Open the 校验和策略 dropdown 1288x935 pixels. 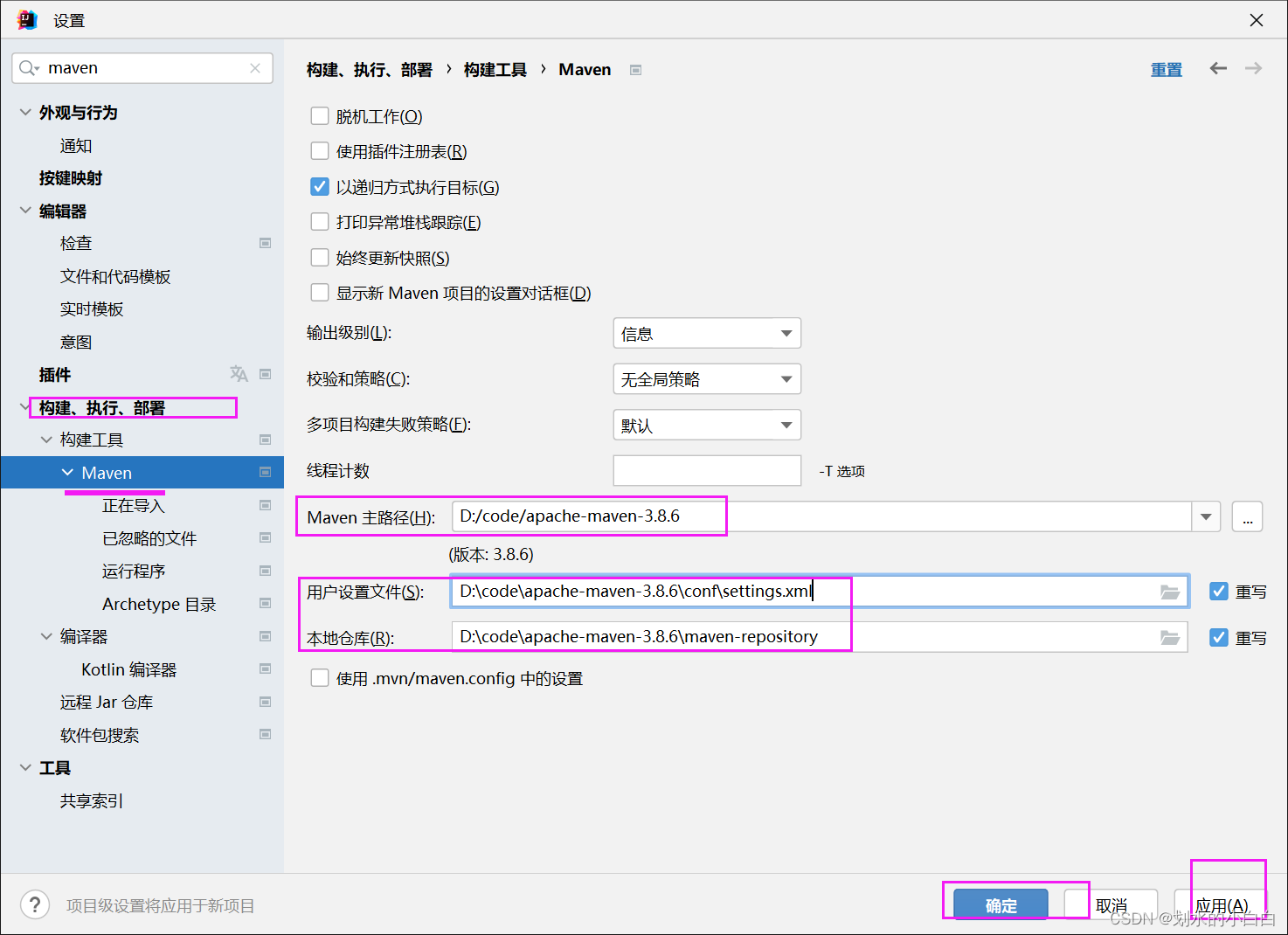(x=707, y=379)
